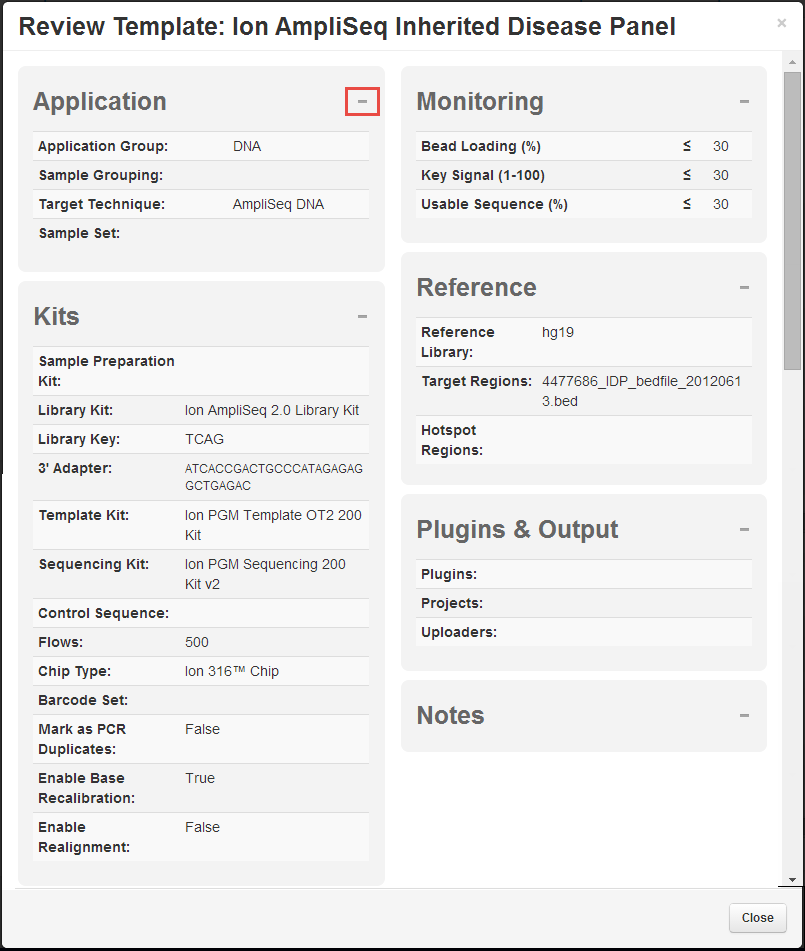Collapse the Kits section

[362, 317]
